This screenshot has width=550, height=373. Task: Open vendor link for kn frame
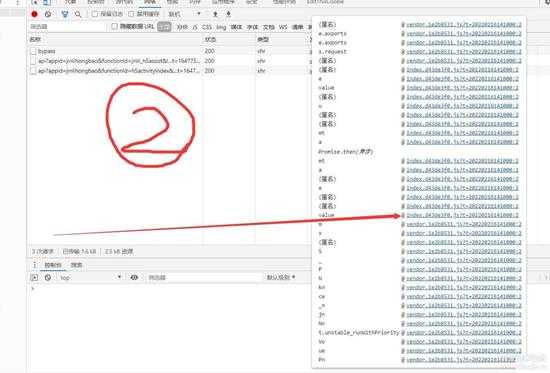pos(464,287)
